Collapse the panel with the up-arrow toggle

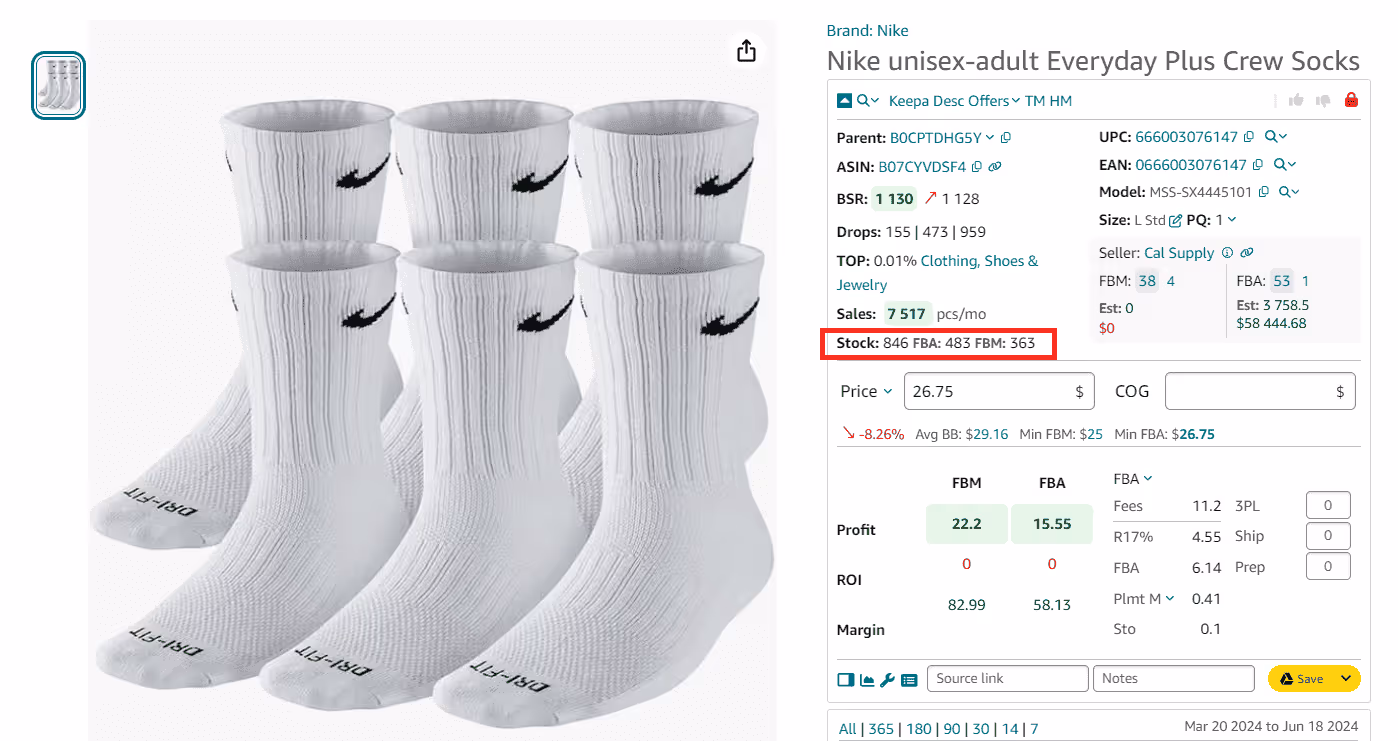coord(844,101)
